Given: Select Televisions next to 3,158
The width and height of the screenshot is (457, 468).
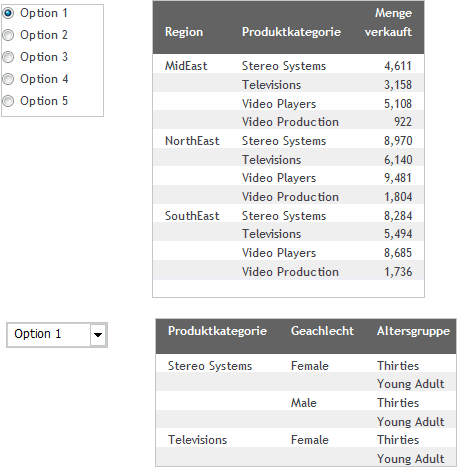Looking at the screenshot, I should (271, 85).
